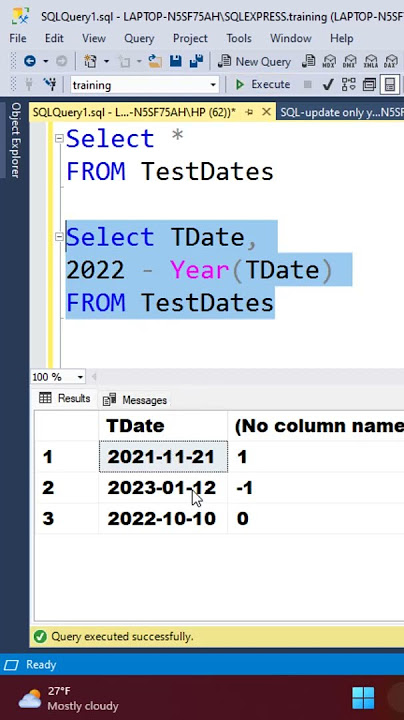404x720 pixels.
Task: Click the Save file icon
Action: [x=175, y=61]
